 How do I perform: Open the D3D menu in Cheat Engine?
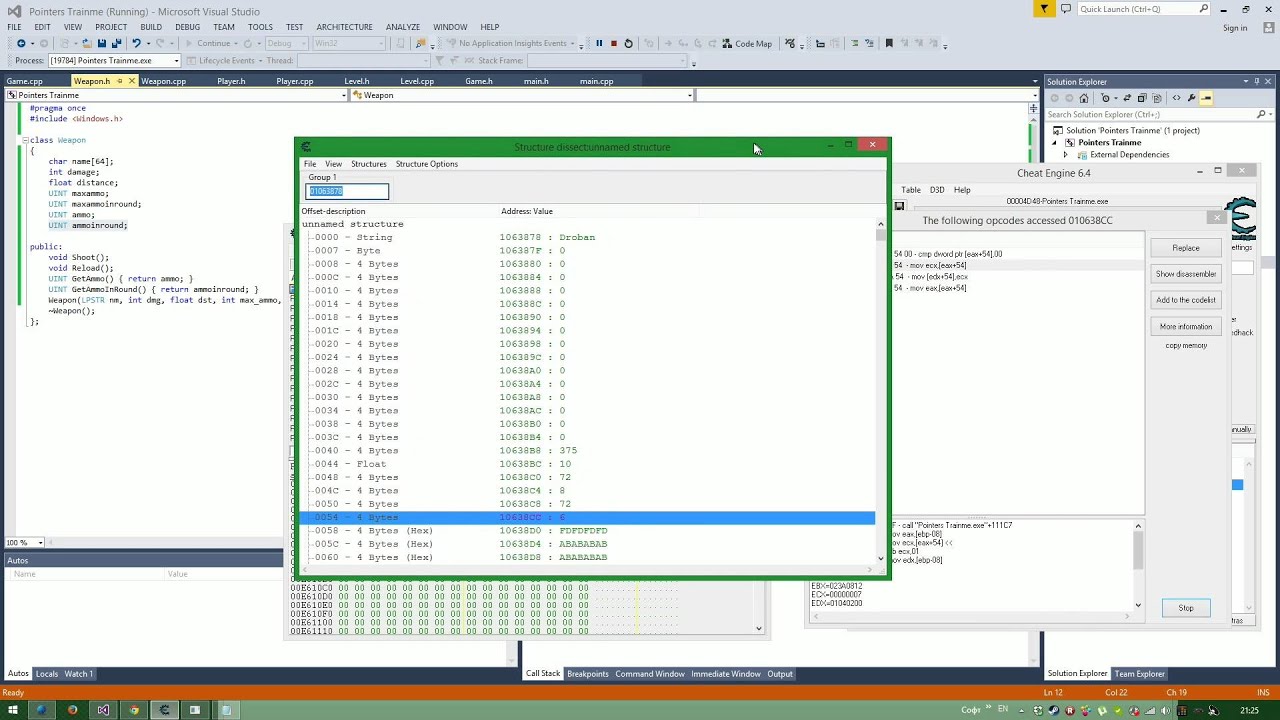click(x=937, y=190)
